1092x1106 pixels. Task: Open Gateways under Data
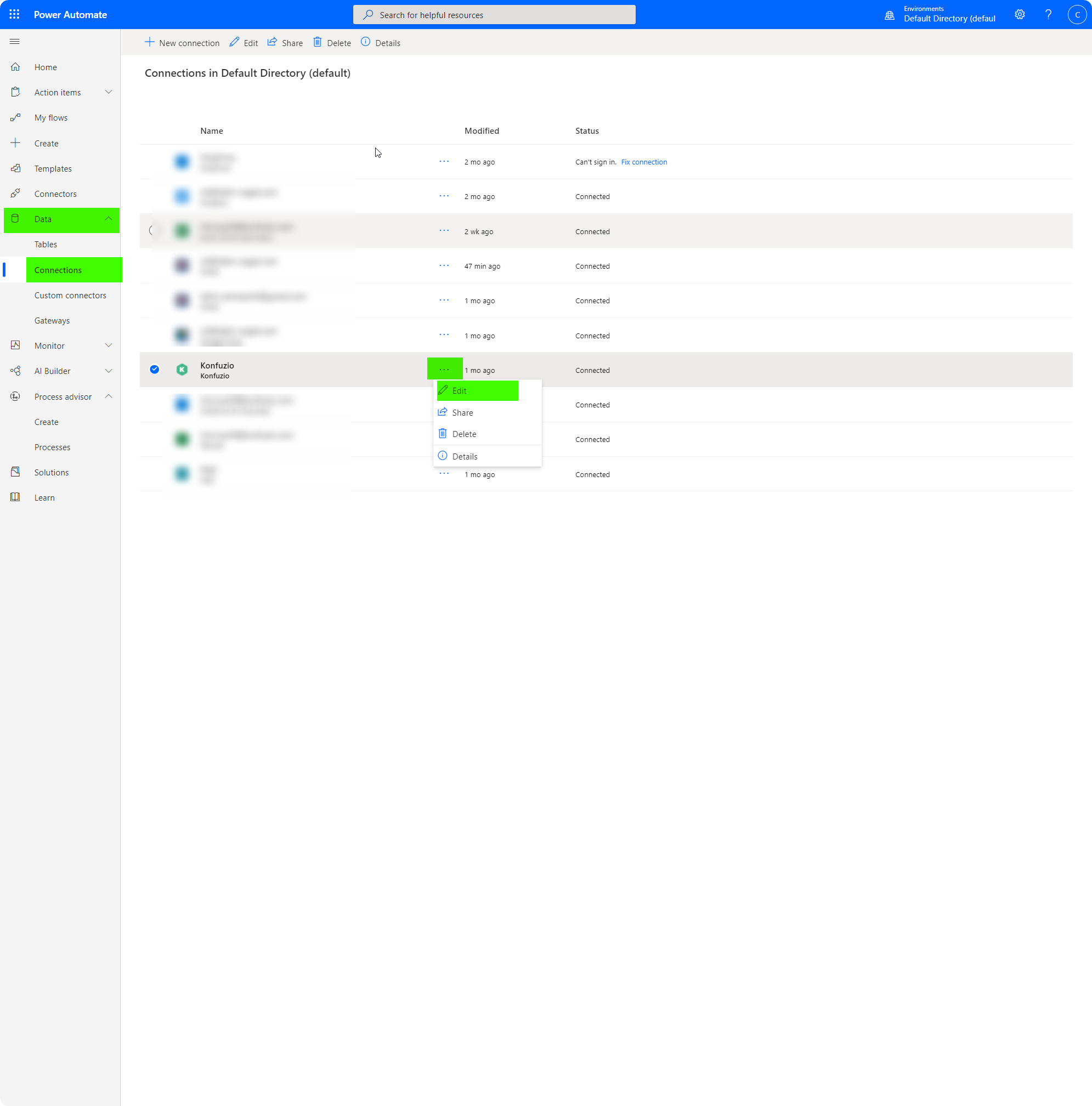52,321
